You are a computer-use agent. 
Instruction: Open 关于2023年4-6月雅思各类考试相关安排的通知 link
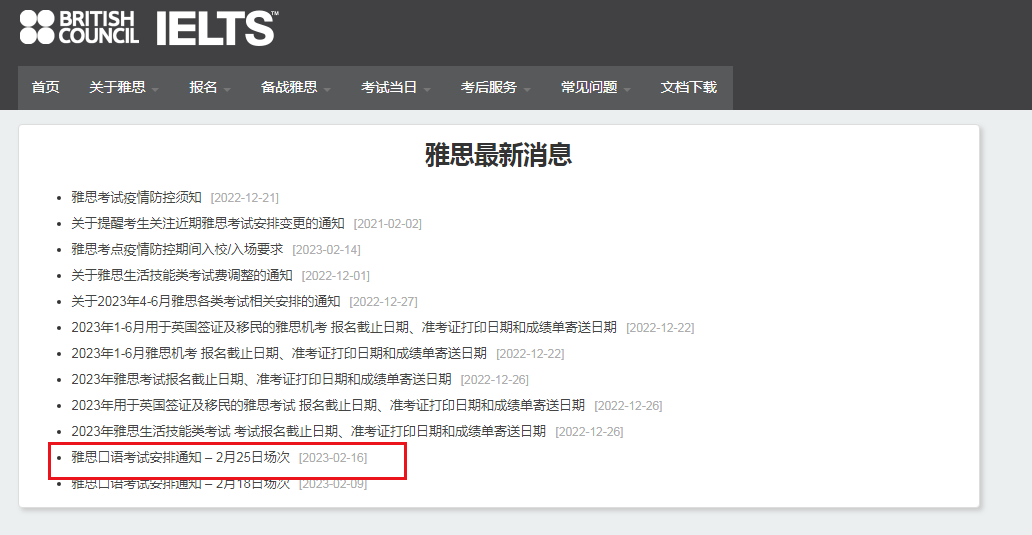205,301
